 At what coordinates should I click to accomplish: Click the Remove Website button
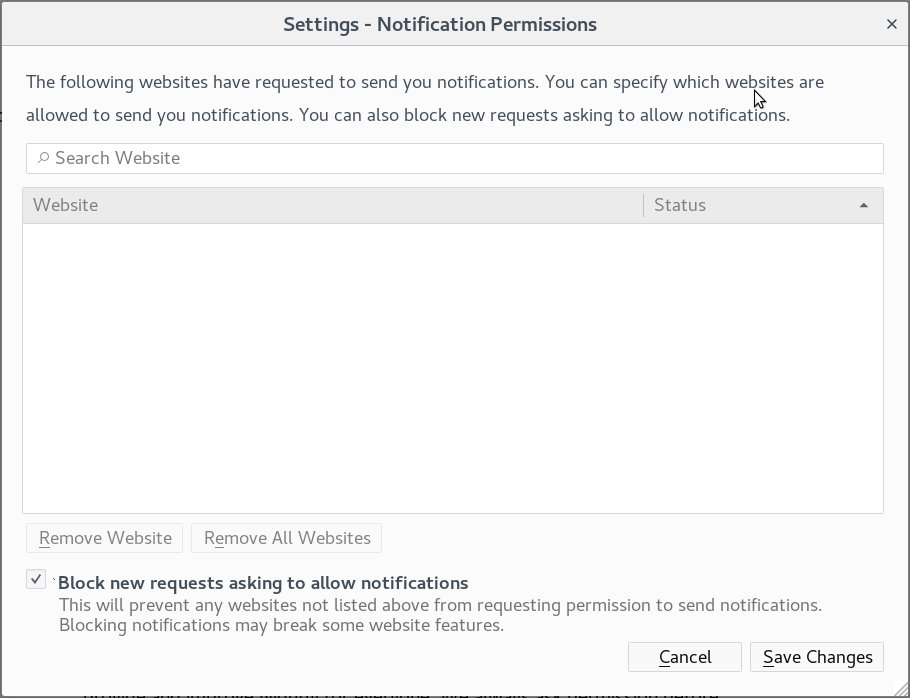point(104,537)
